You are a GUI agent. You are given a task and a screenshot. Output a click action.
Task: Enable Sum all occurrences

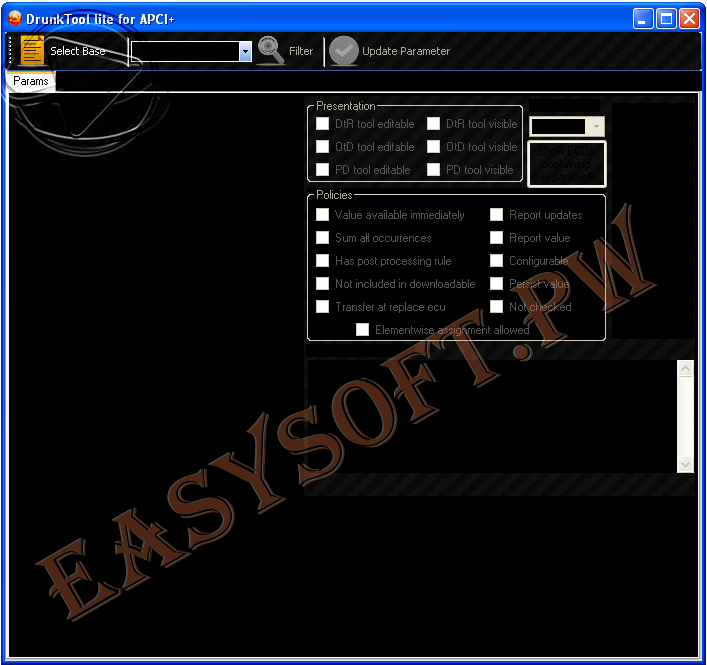click(322, 238)
